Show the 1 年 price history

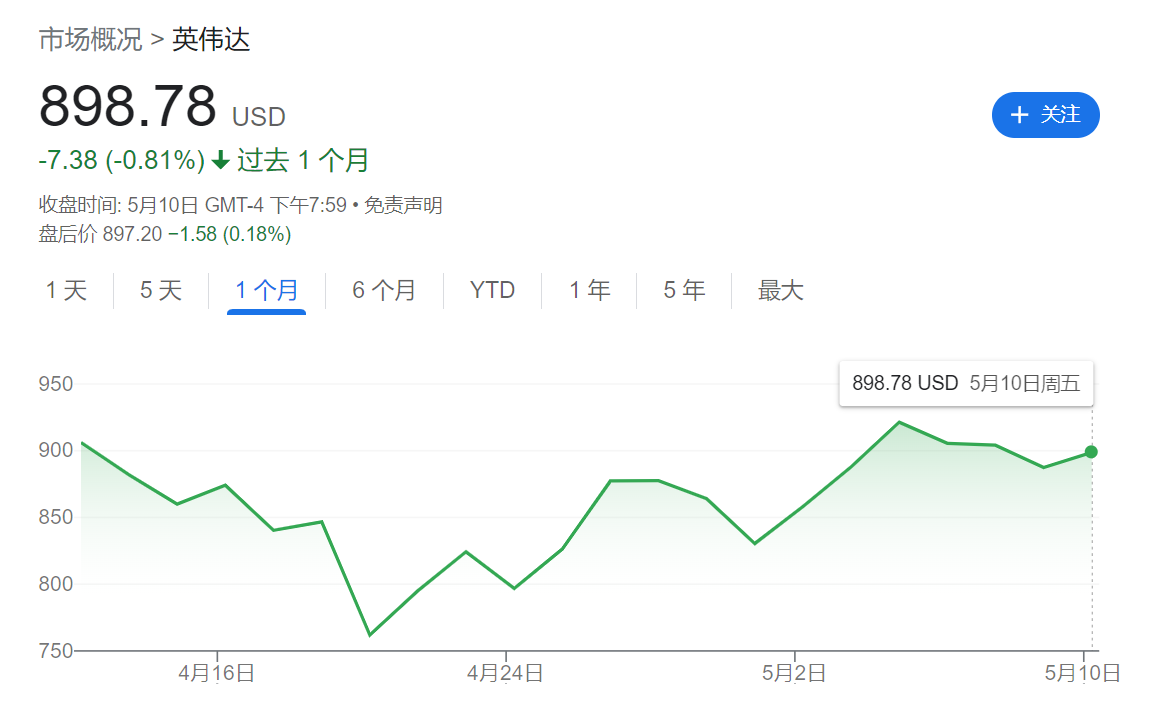[x=589, y=290]
